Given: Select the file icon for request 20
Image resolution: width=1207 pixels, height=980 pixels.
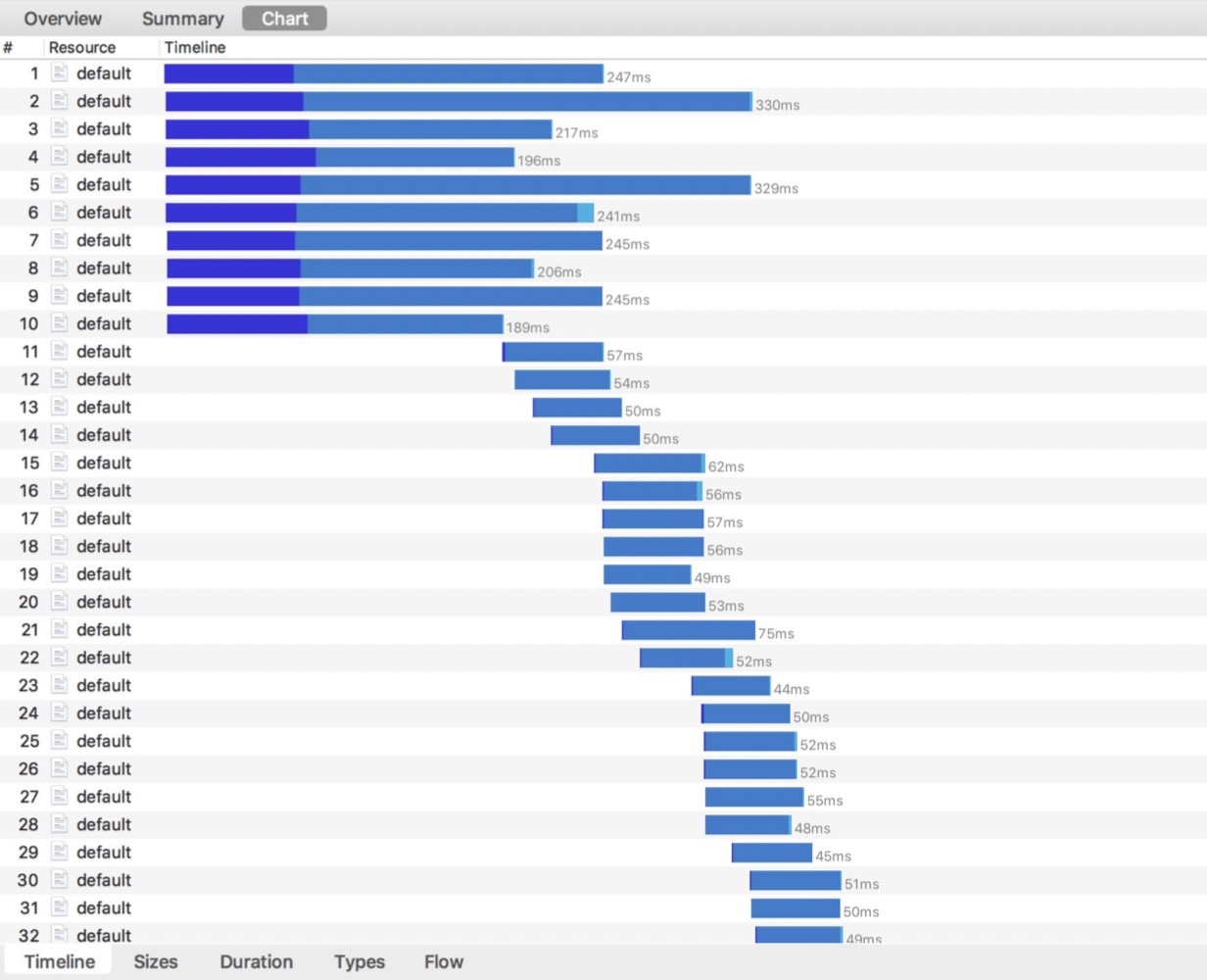Looking at the screenshot, I should tap(60, 601).
